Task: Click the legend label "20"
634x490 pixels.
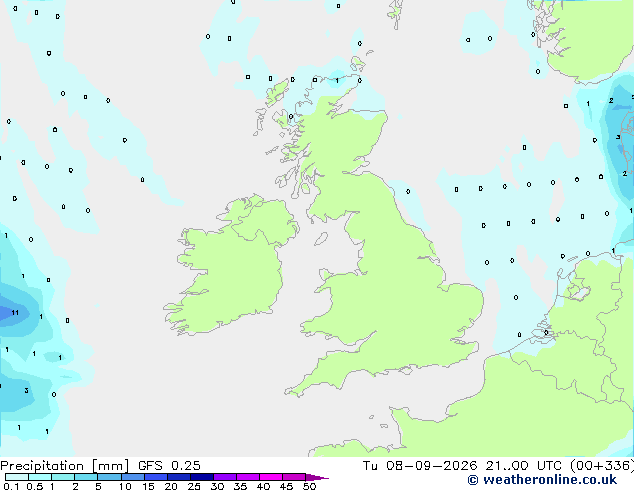Action: [x=171, y=486]
